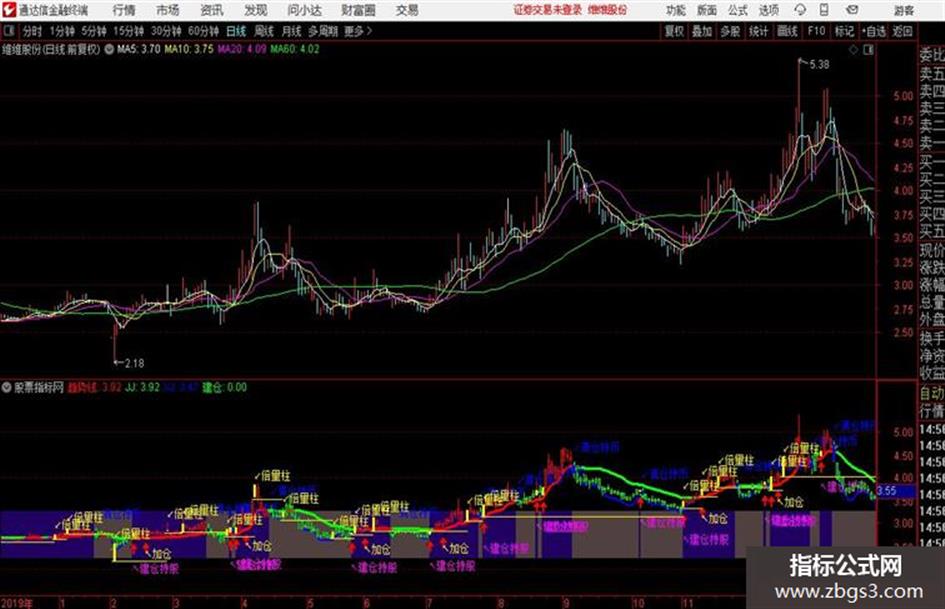Viewport: 945px width, 609px height.
Task: Toggle the right side panel icon
Action: tap(868, 50)
